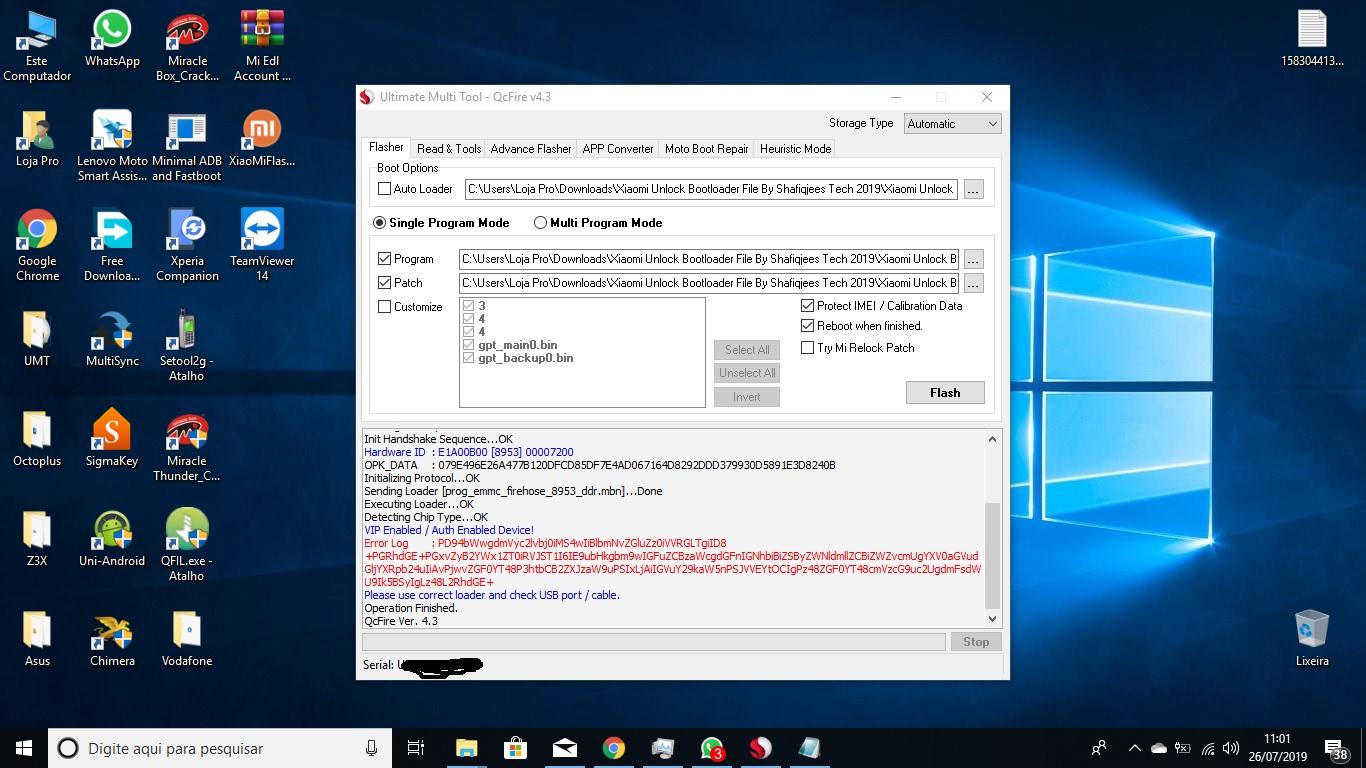Open the Advance Flasher tab
Screen dimensions: 1366x768
[531, 148]
